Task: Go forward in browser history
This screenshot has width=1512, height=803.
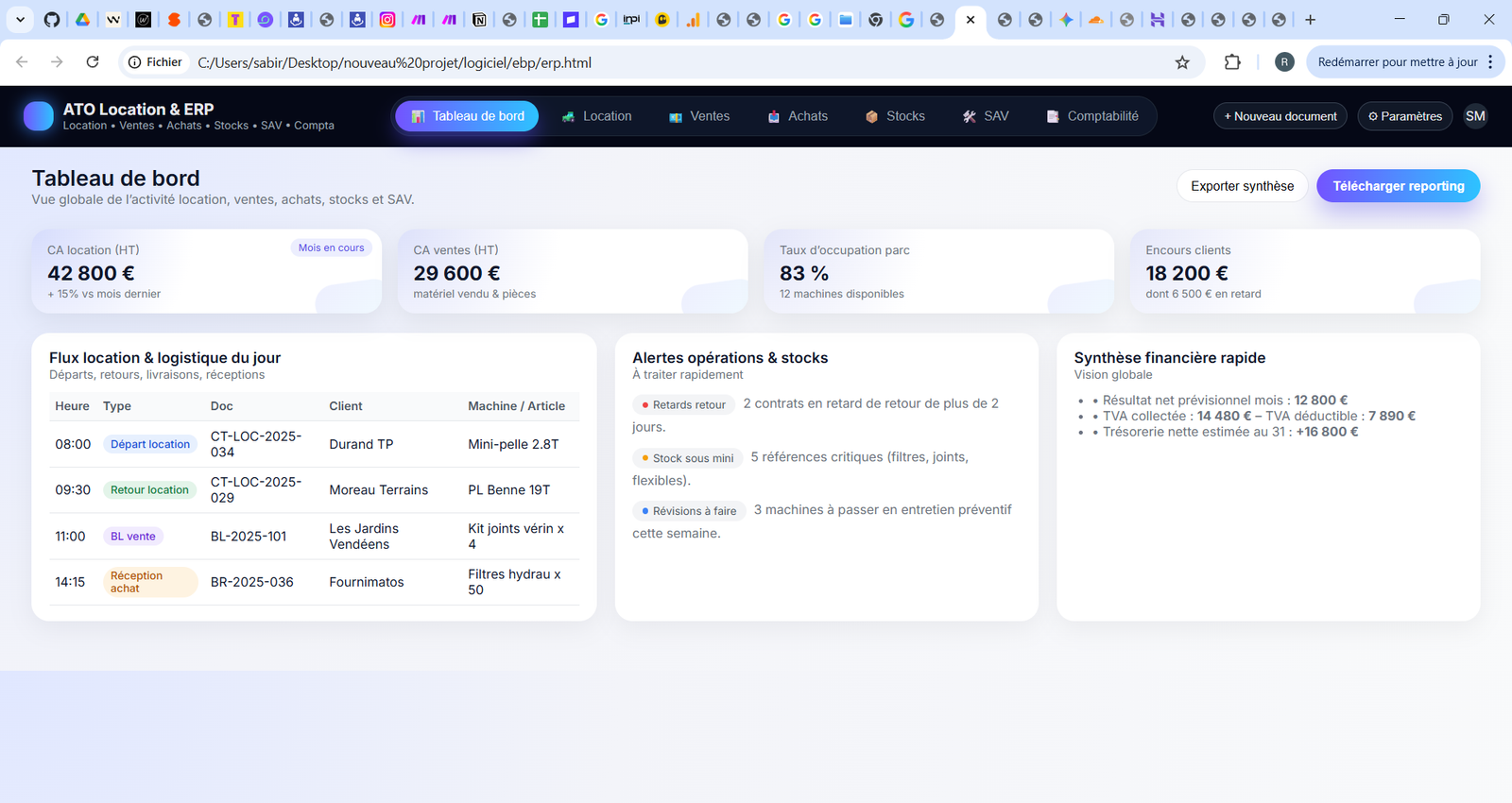Action: [57, 62]
